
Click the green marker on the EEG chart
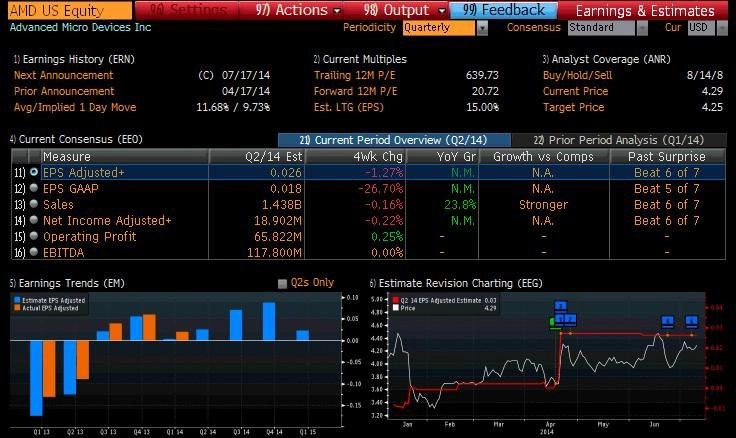(x=552, y=322)
